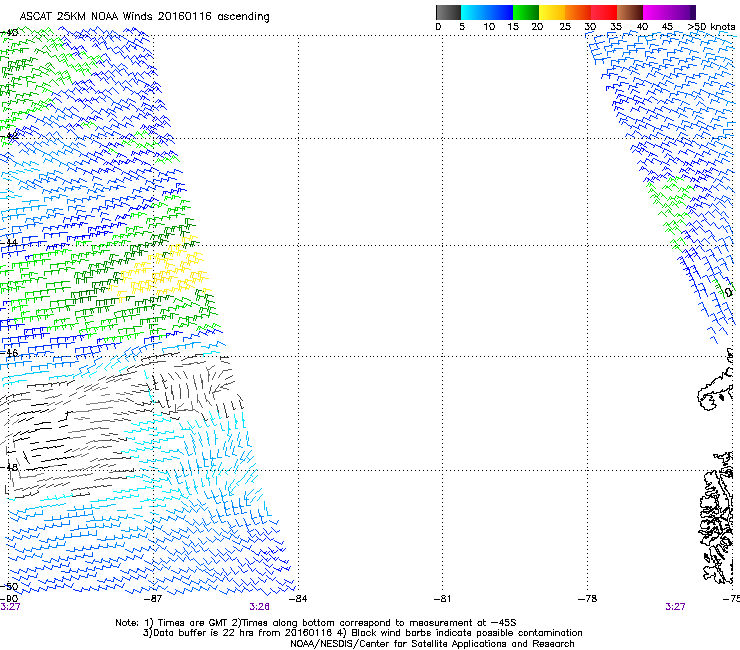Click the purple pass time "3:26"
740x650 pixels.
coord(260,607)
